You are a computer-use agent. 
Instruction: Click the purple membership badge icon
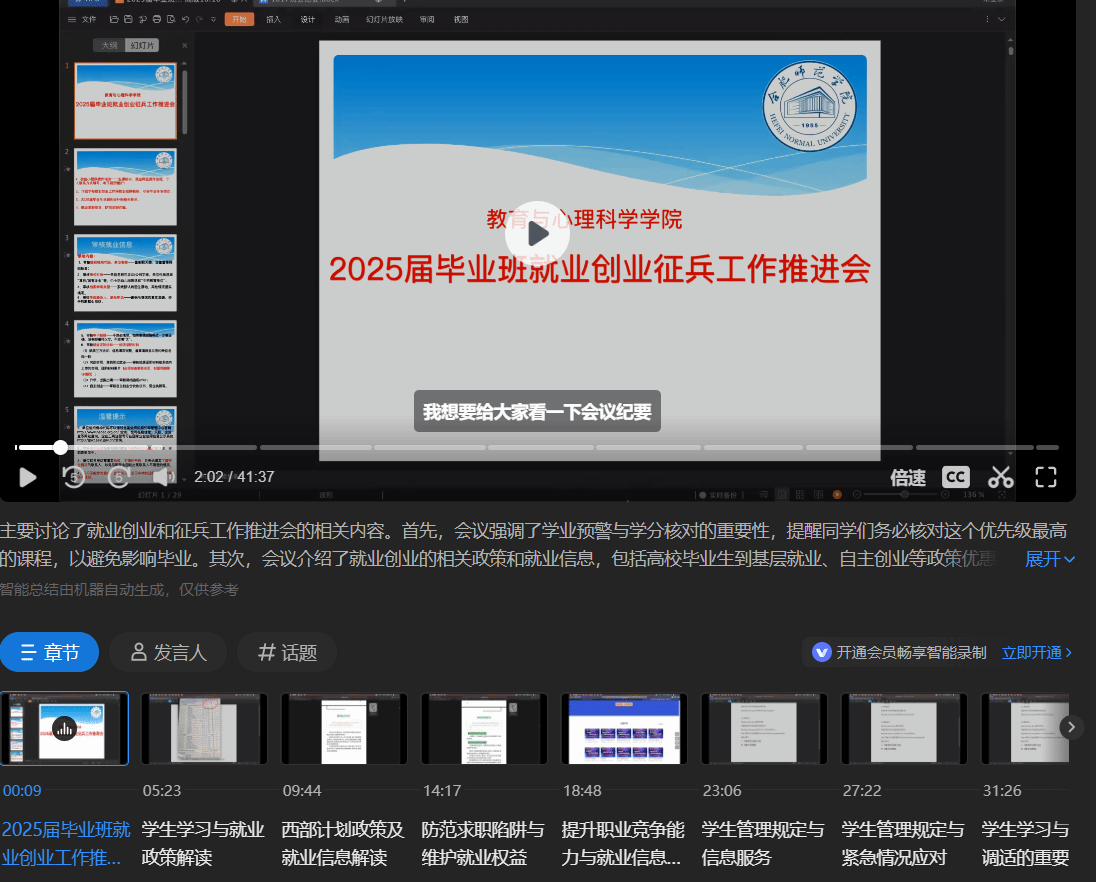[x=822, y=653]
